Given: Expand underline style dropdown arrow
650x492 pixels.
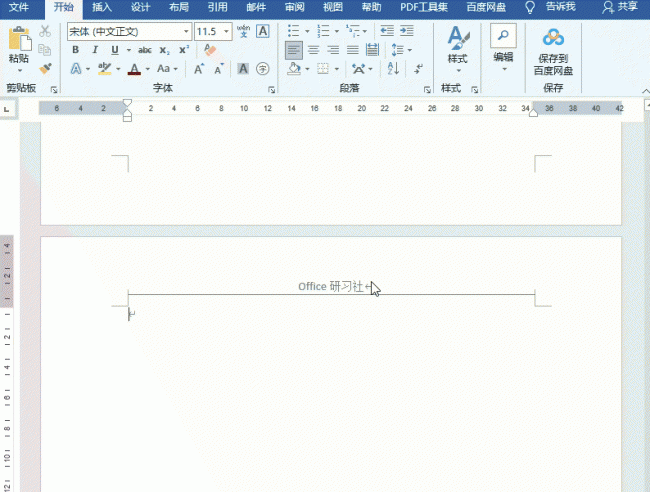Looking at the screenshot, I should tap(129, 50).
